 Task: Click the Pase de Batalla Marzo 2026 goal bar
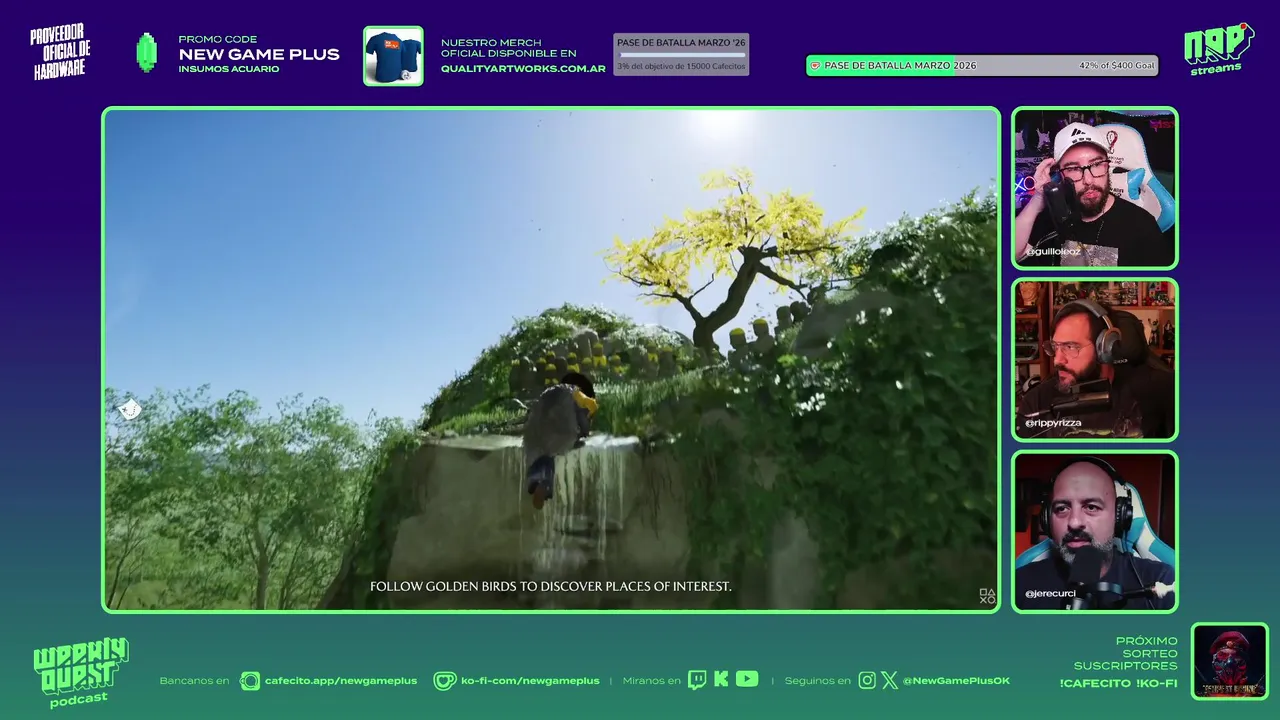982,65
